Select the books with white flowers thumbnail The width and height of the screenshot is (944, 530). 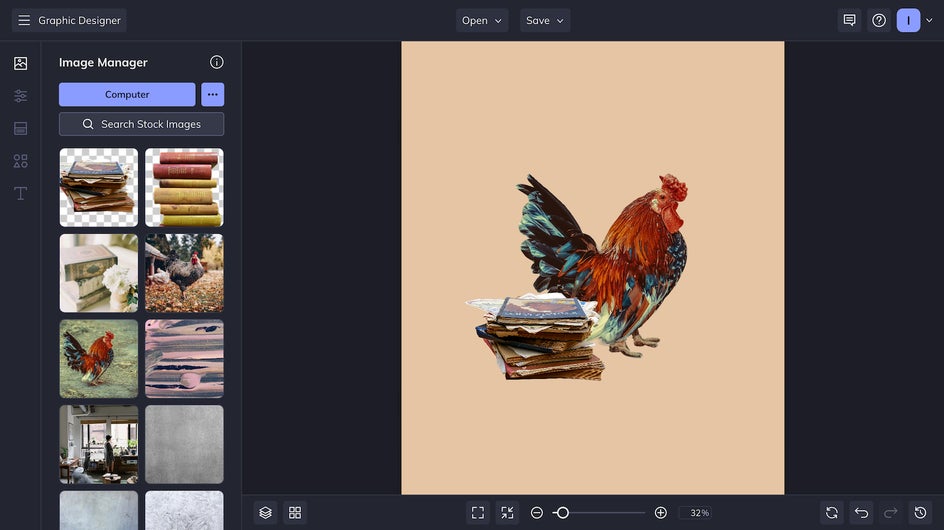coord(99,273)
